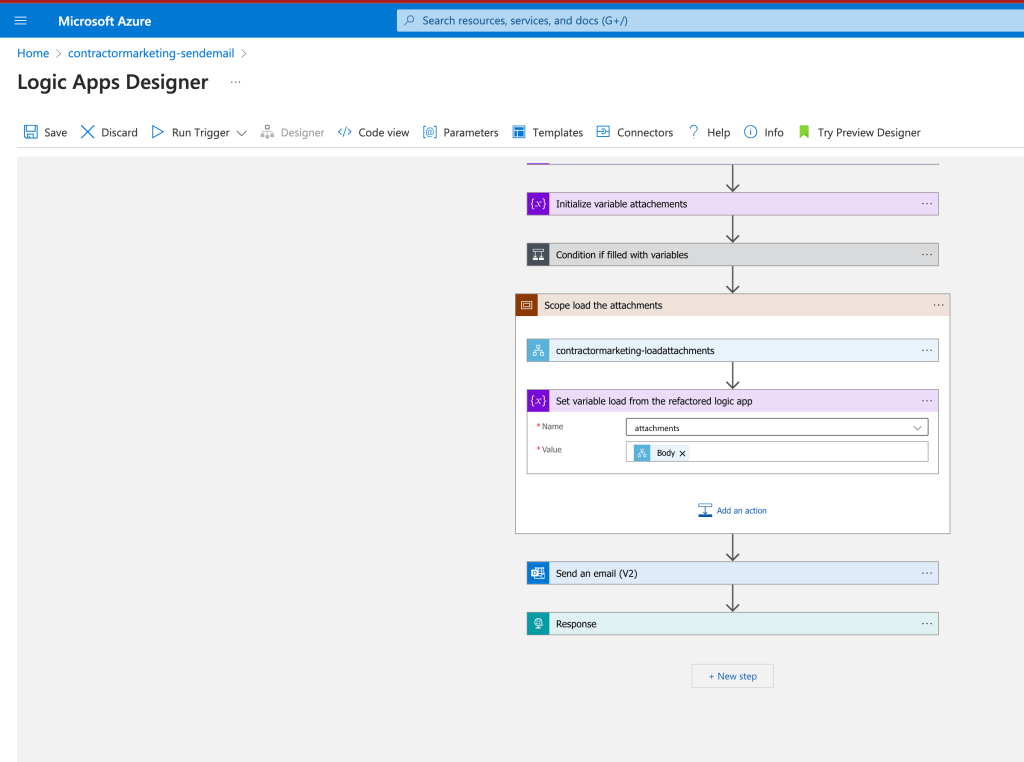The image size is (1024, 762).
Task: Click the Response step icon
Action: [x=538, y=624]
